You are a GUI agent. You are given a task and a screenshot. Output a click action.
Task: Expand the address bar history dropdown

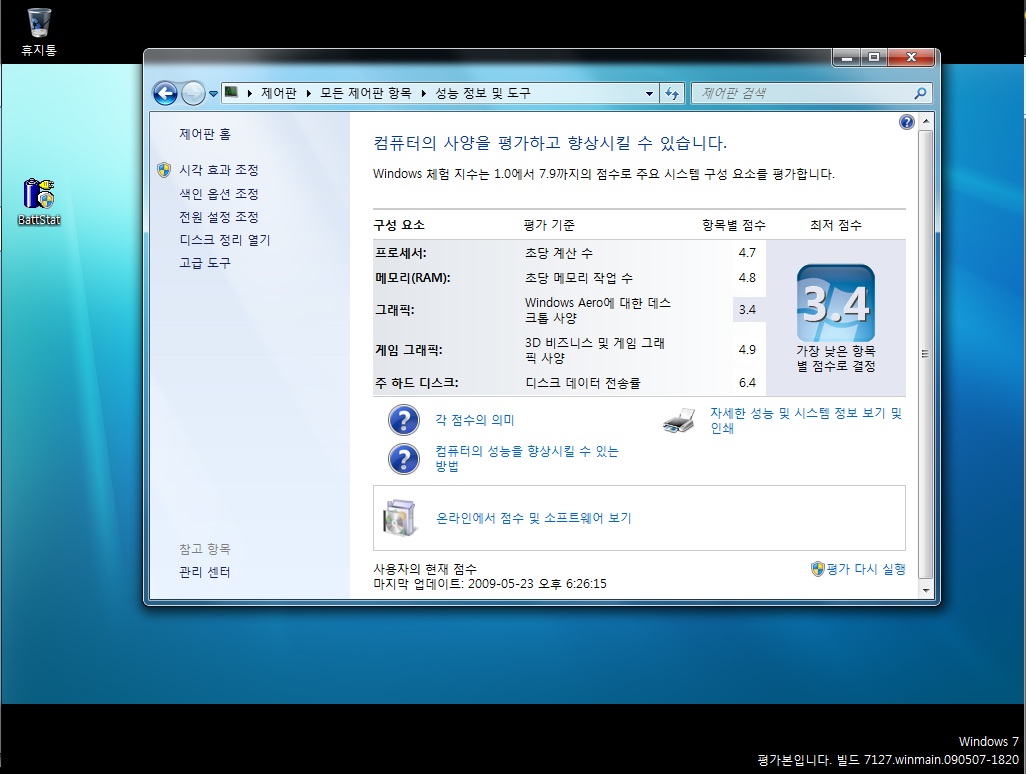coord(650,93)
